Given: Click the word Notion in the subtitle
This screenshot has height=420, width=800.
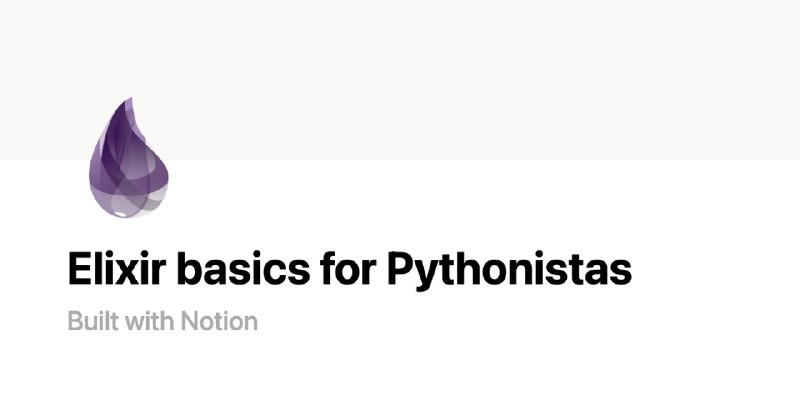Looking at the screenshot, I should click(219, 321).
